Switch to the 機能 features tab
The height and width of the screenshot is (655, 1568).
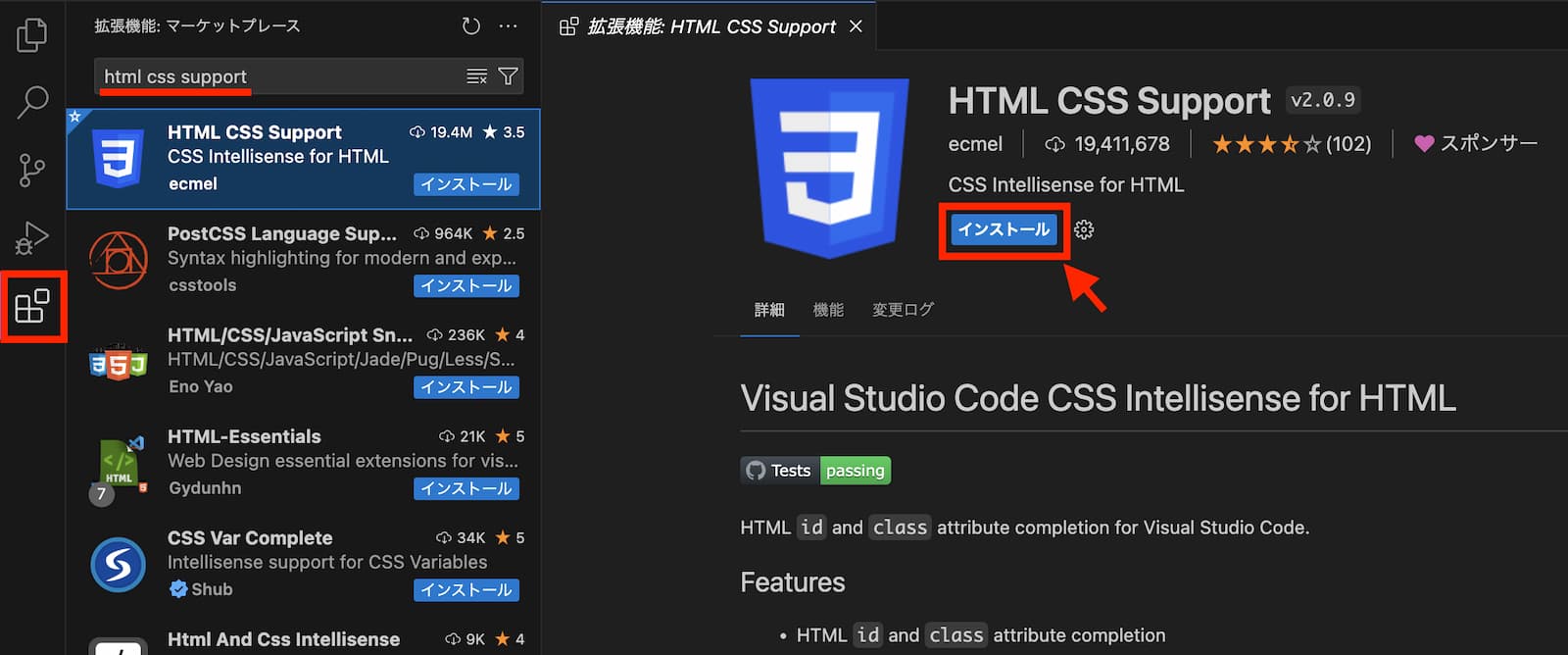click(x=828, y=310)
